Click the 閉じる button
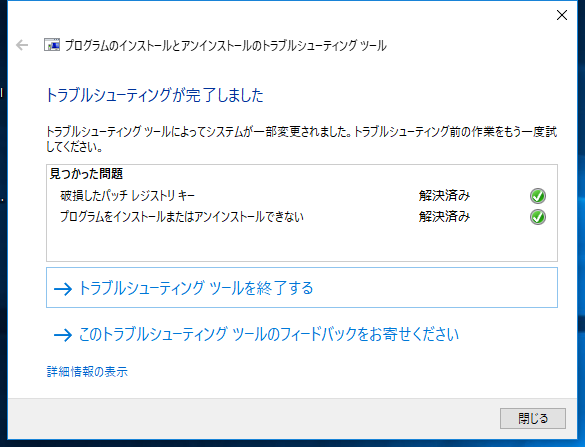The image size is (585, 447). [x=533, y=418]
